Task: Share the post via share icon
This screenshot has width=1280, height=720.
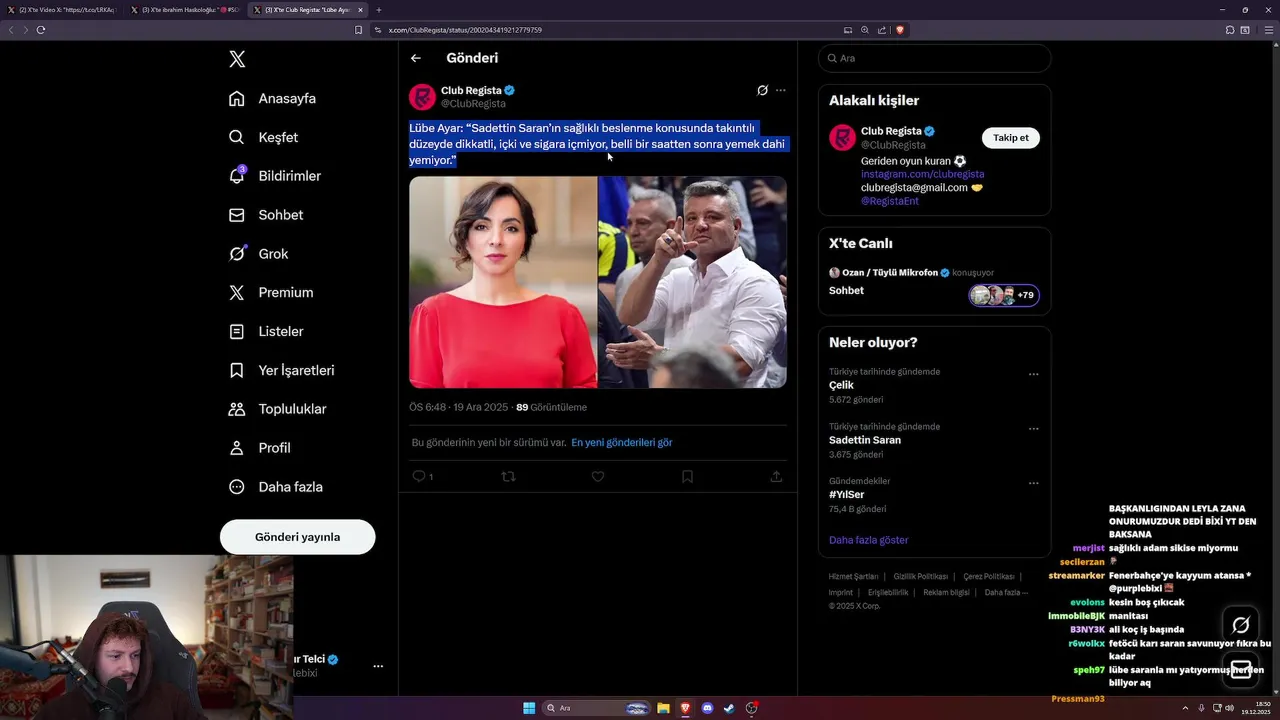Action: point(776,477)
